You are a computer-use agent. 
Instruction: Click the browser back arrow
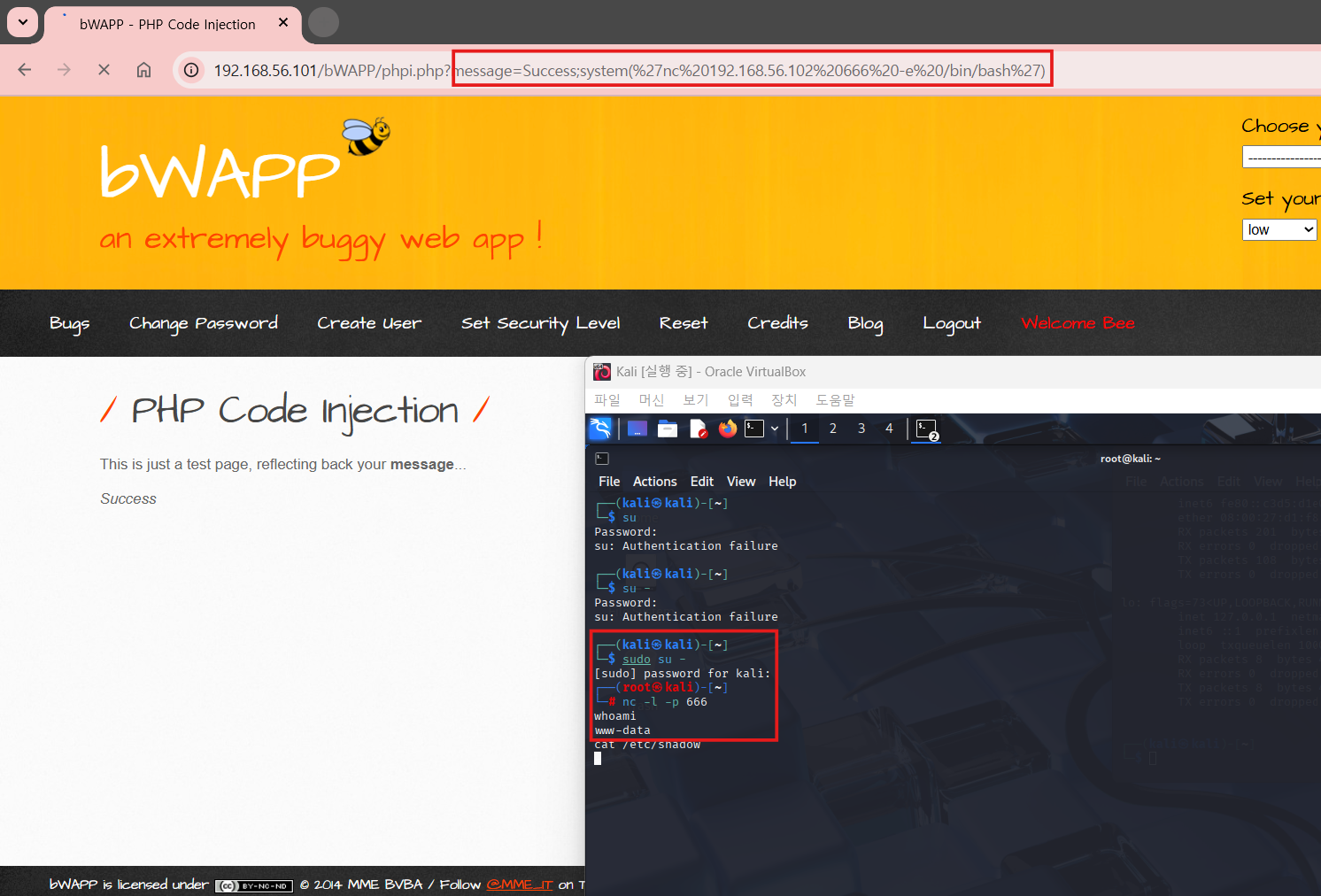25,70
